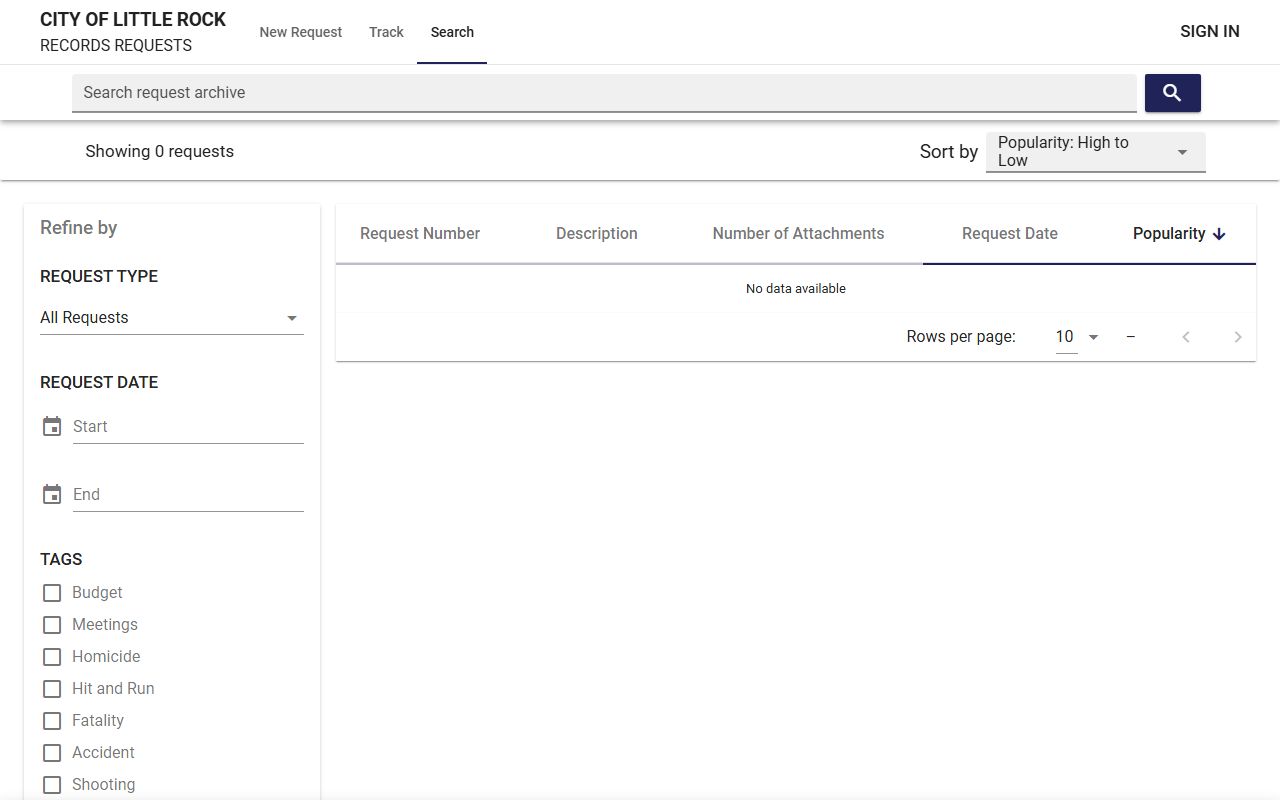Click the Start date input field
The width and height of the screenshot is (1280, 800).
coord(188,427)
